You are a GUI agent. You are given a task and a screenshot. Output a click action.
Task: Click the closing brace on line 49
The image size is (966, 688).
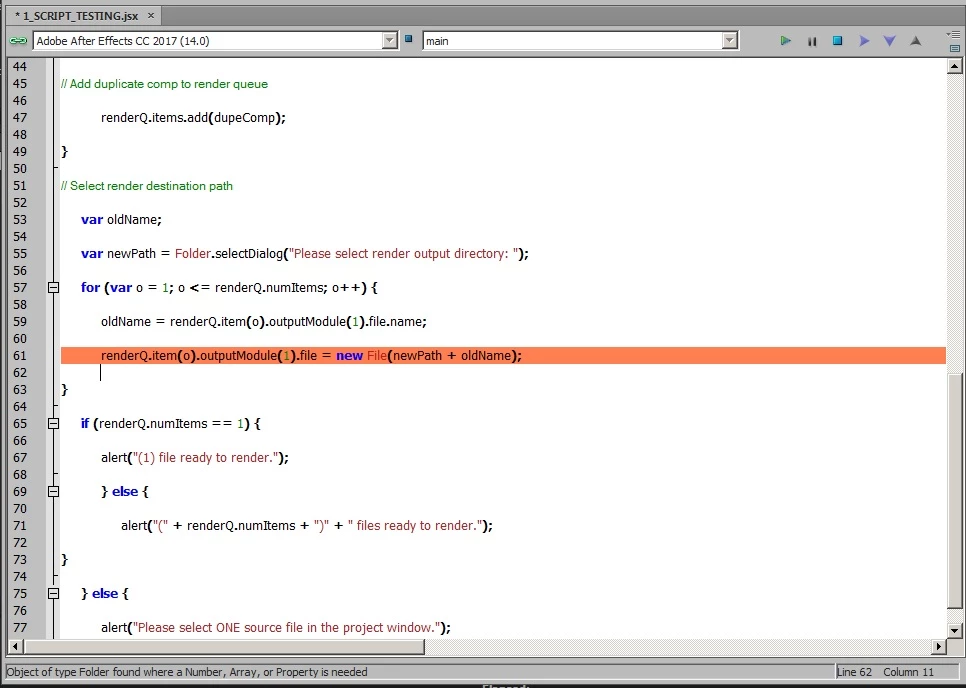[64, 152]
